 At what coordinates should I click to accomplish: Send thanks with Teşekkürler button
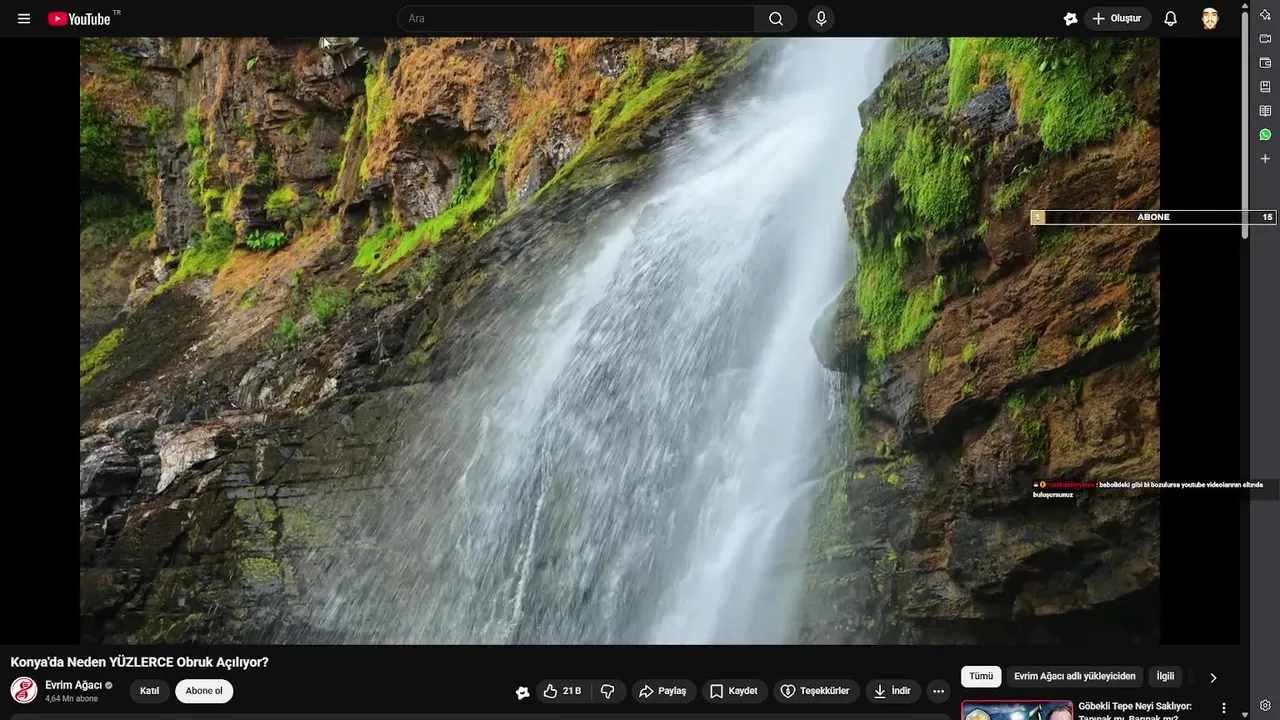[815, 691]
